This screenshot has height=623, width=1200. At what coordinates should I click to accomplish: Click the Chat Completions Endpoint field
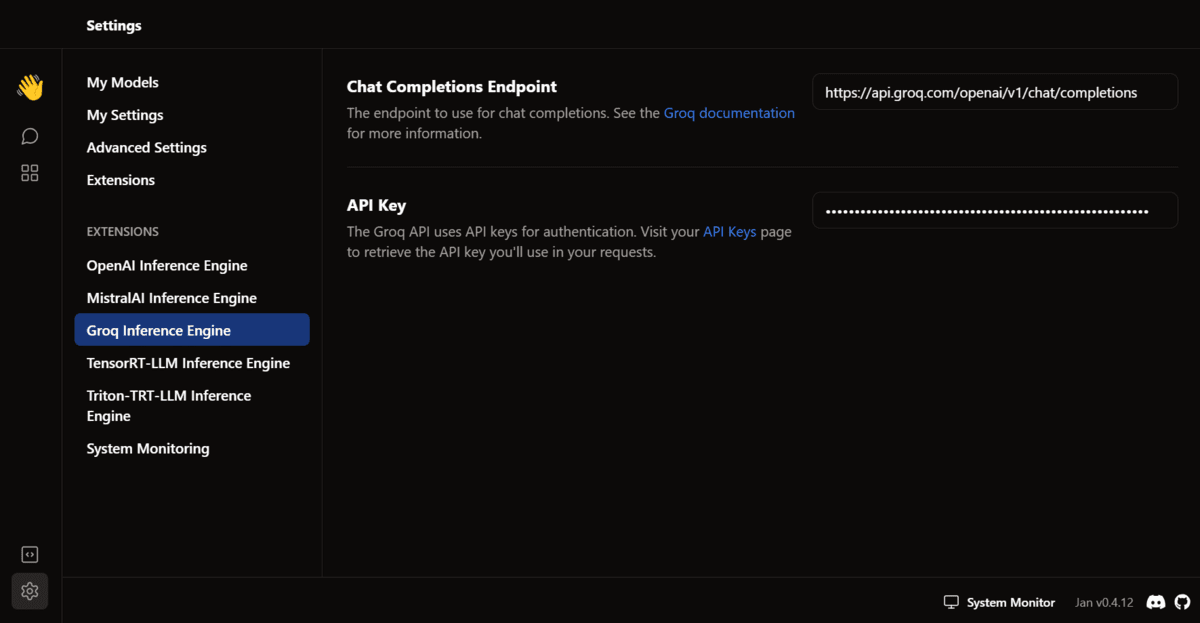pos(994,92)
